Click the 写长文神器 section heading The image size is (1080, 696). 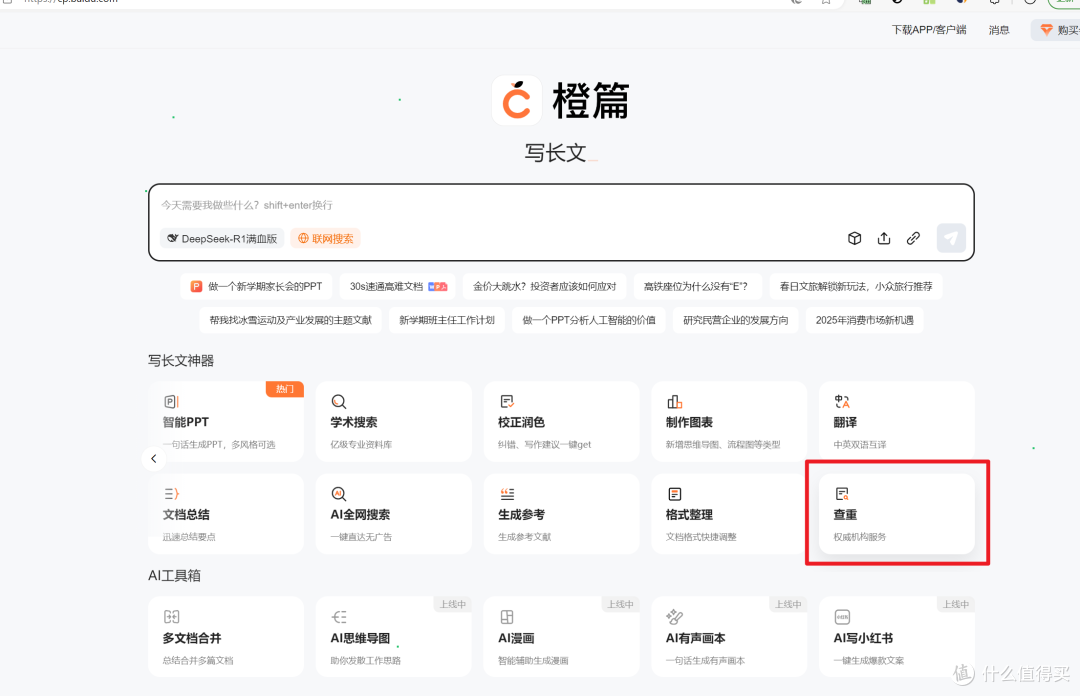[181, 360]
